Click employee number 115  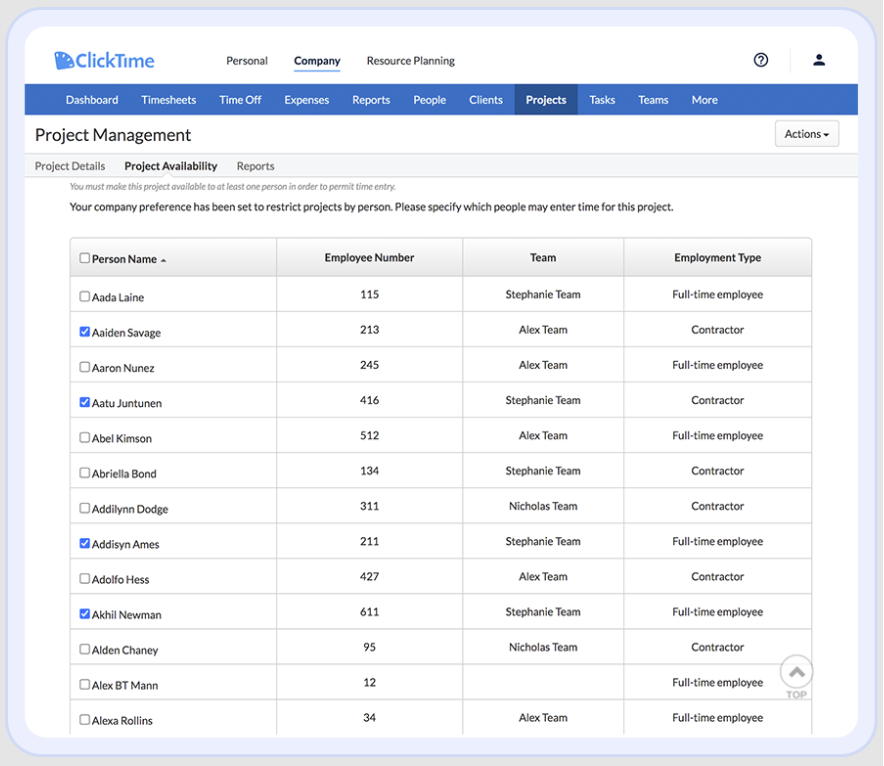pos(369,294)
